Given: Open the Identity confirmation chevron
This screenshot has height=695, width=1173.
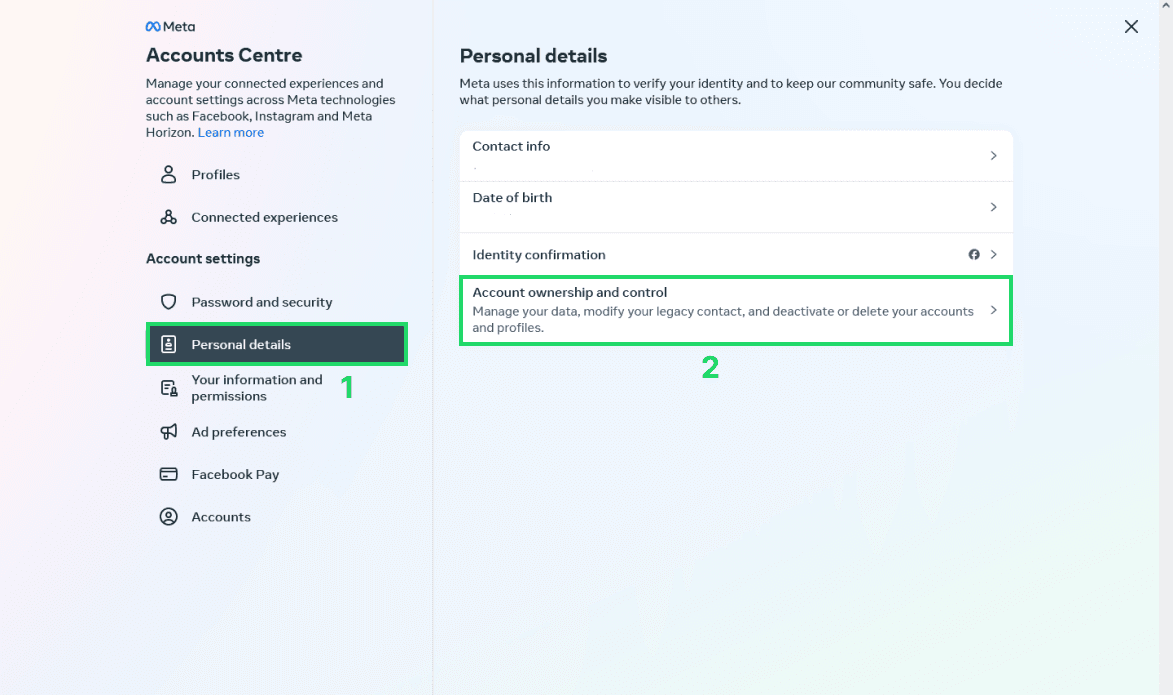Looking at the screenshot, I should click(x=993, y=254).
